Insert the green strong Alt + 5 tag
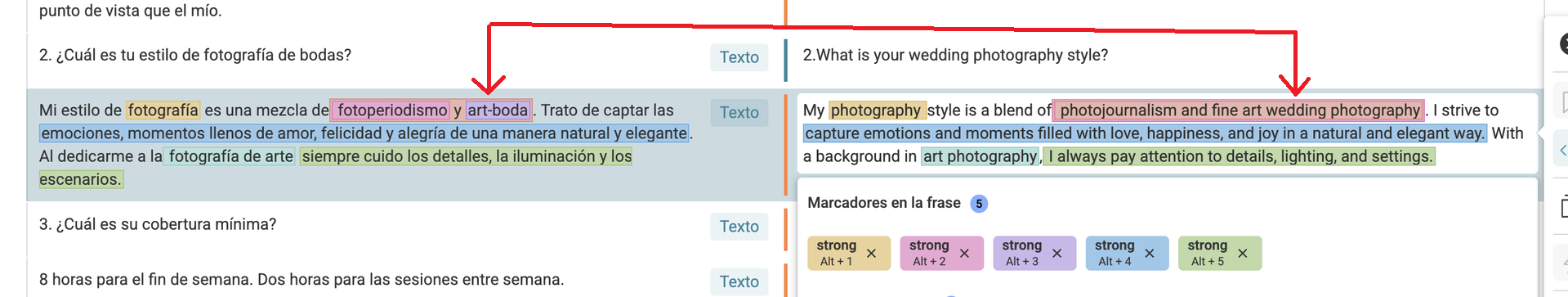The height and width of the screenshot is (297, 1568). (x=1207, y=253)
